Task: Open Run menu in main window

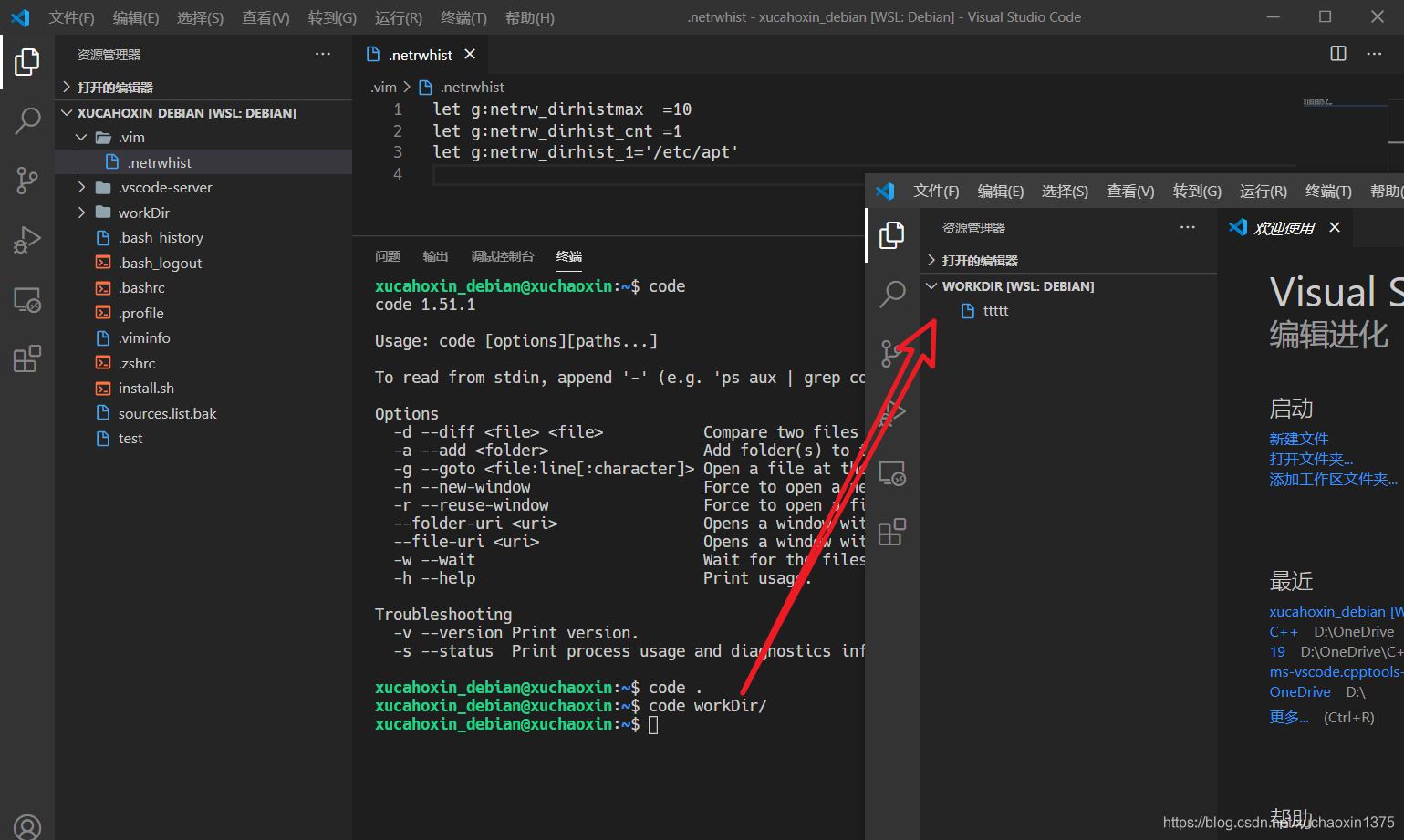Action: pyautogui.click(x=399, y=17)
